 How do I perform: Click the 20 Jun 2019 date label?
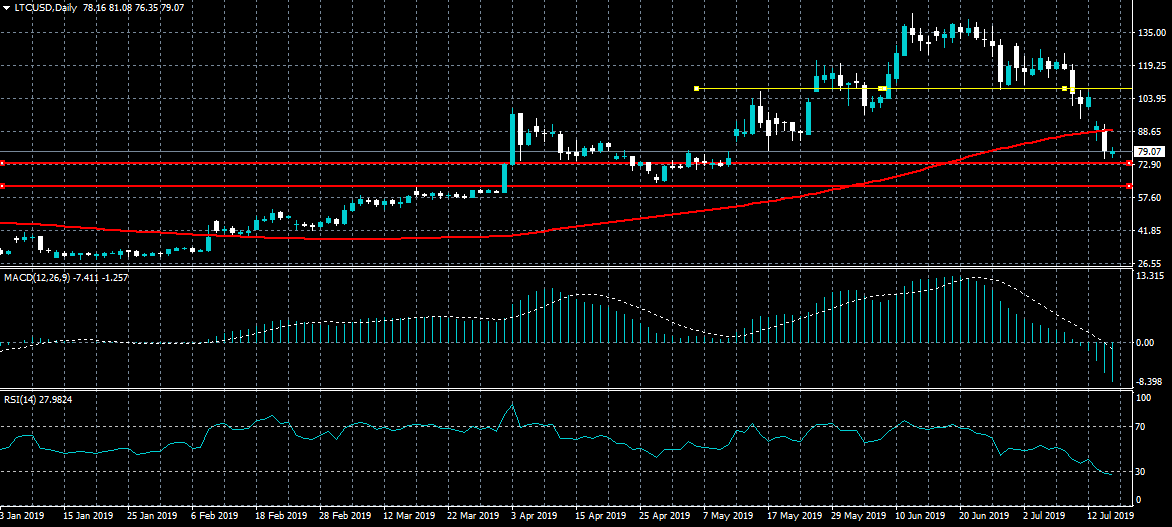984,516
